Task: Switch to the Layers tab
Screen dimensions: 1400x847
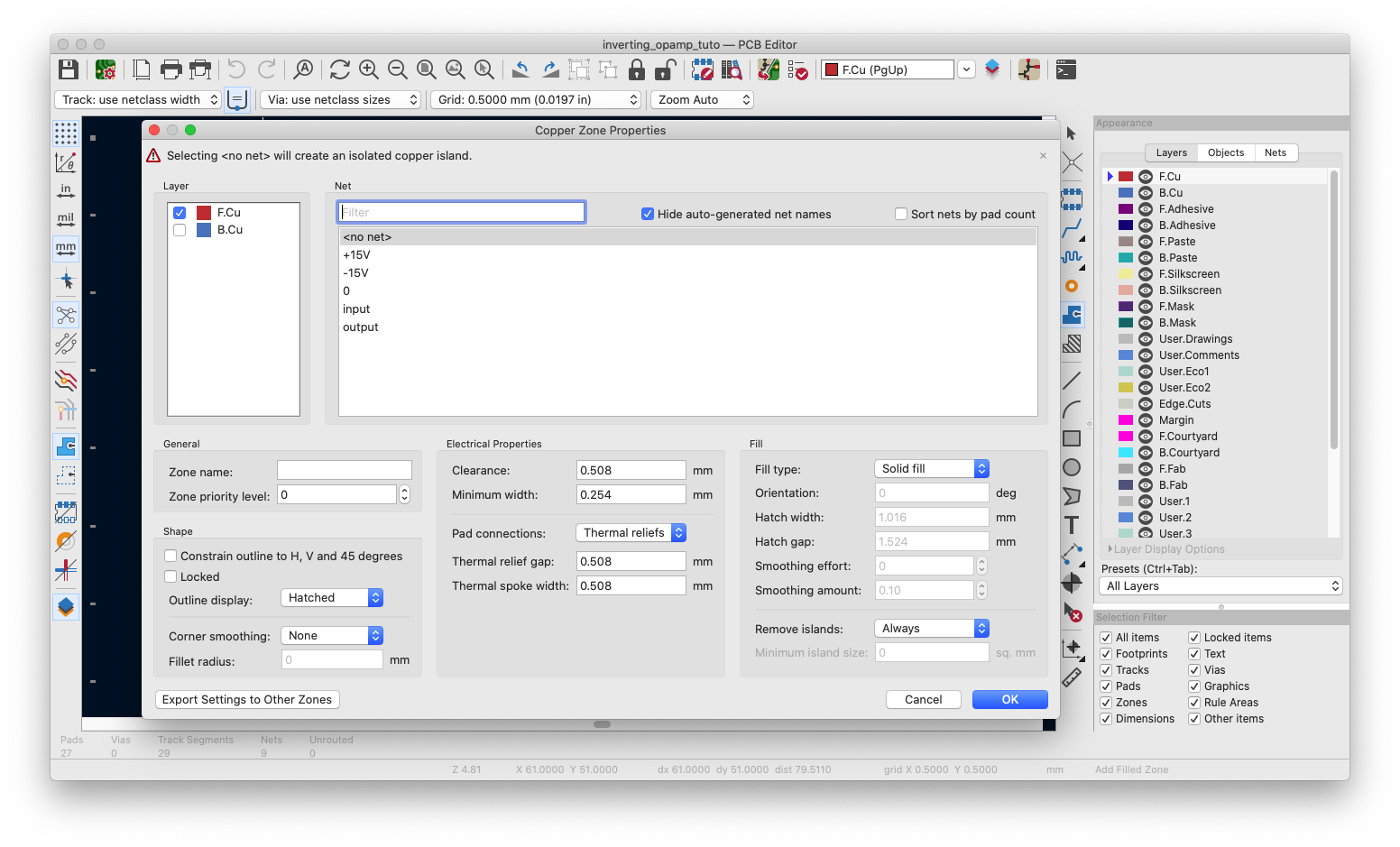Action: (x=1172, y=152)
